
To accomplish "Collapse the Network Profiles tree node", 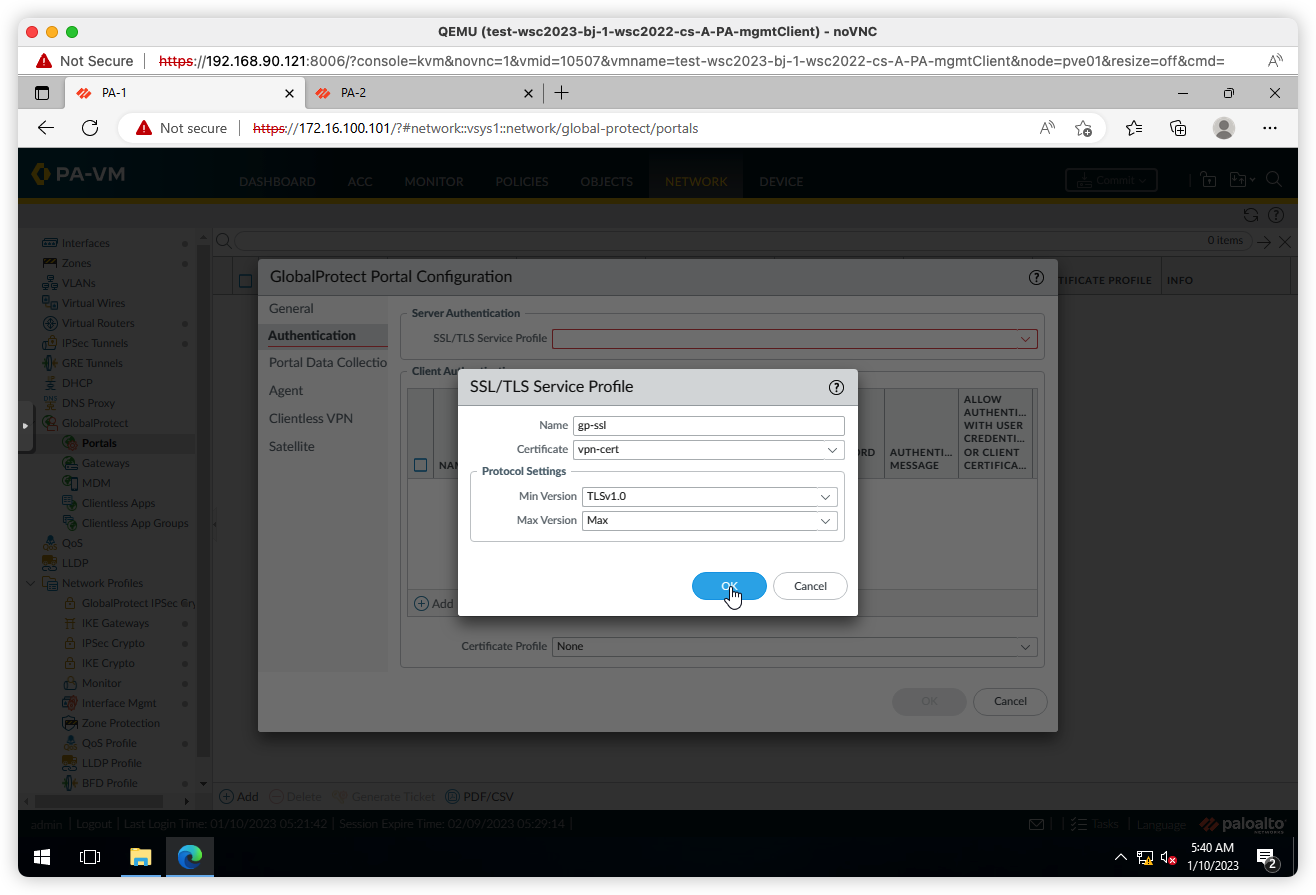I will click(31, 583).
